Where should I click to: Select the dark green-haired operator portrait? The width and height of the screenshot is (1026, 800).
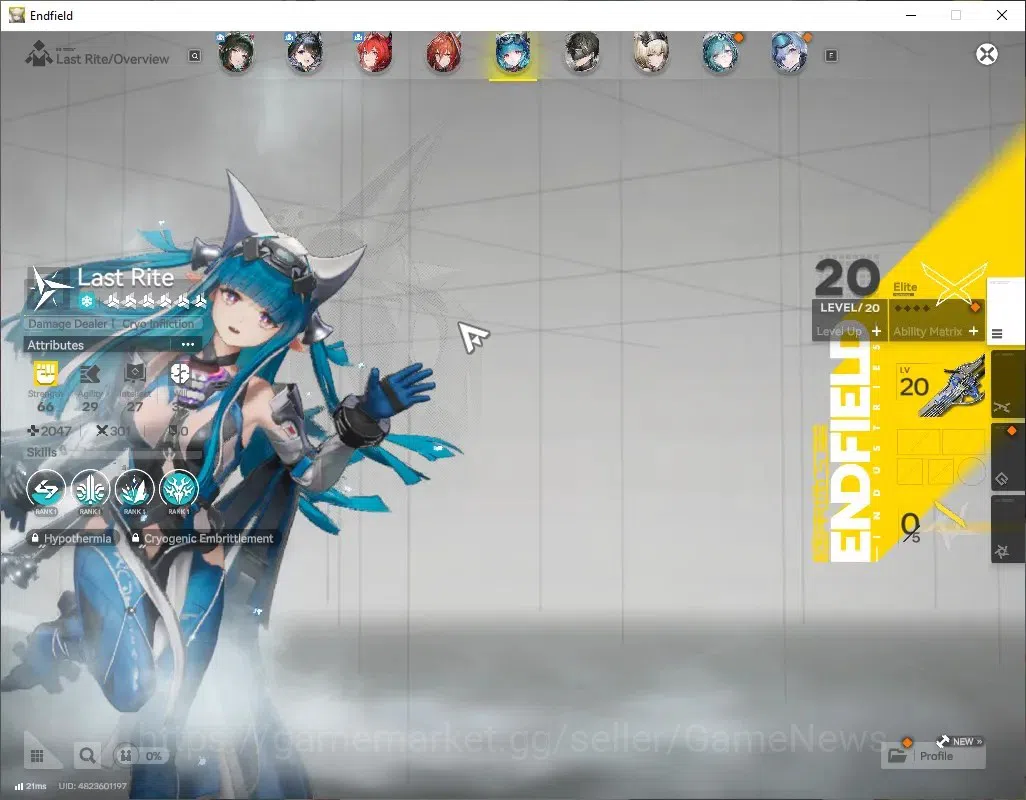(x=236, y=54)
